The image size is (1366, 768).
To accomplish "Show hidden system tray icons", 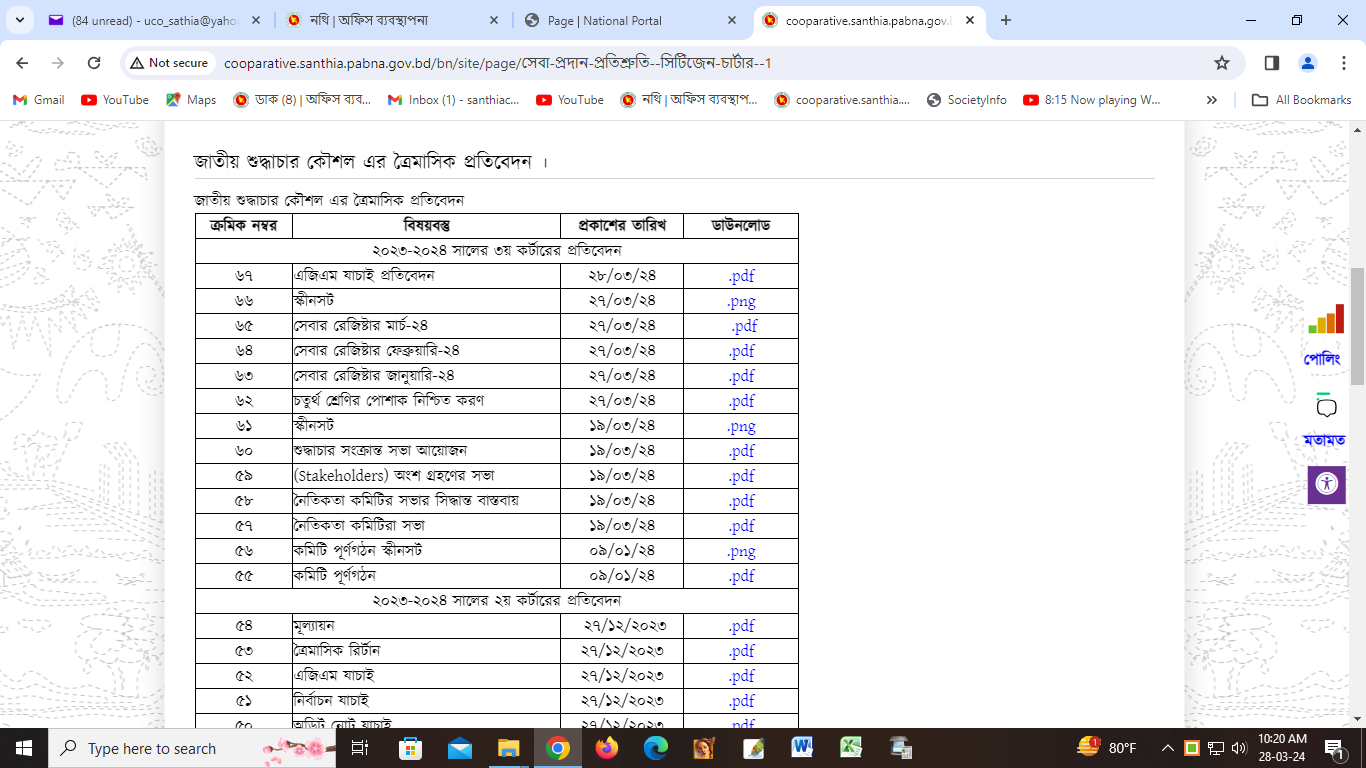I will (x=1167, y=748).
